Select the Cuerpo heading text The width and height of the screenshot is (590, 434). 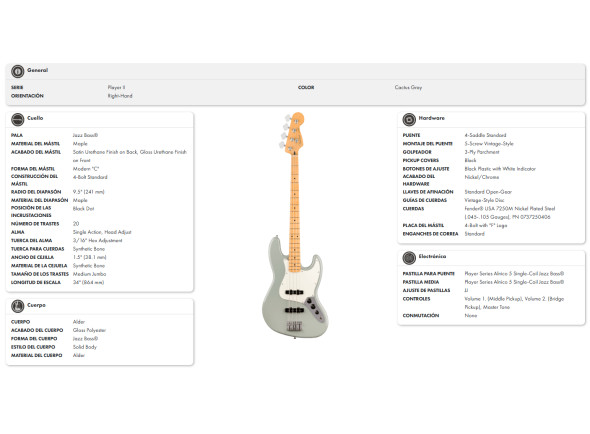click(x=36, y=305)
